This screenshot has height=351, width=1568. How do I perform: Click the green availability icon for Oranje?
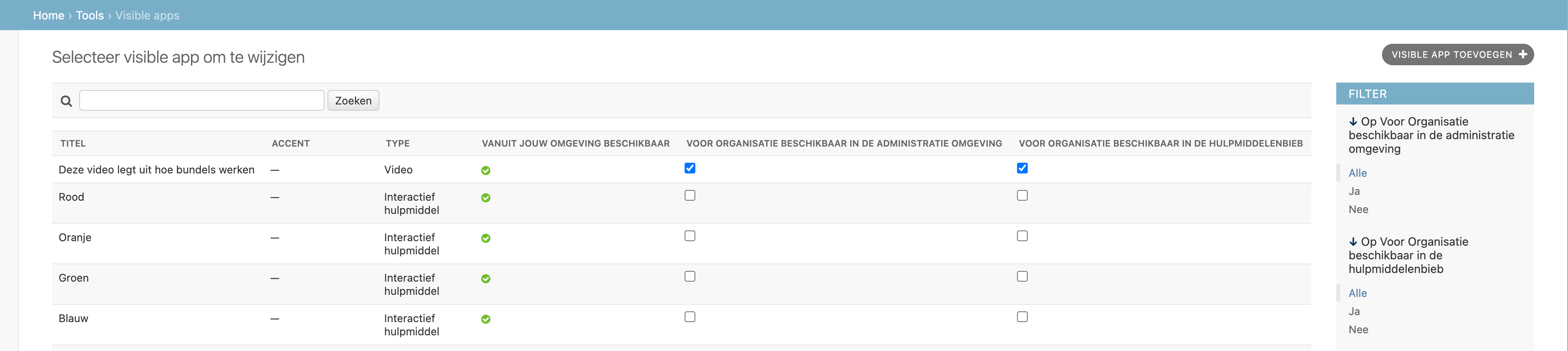(x=486, y=238)
